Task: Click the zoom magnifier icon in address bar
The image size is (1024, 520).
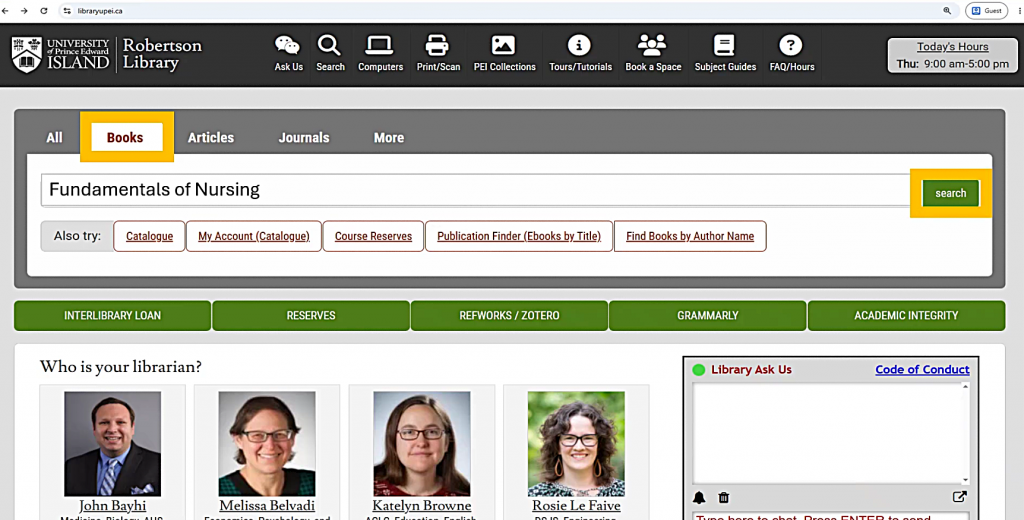Action: [x=947, y=10]
